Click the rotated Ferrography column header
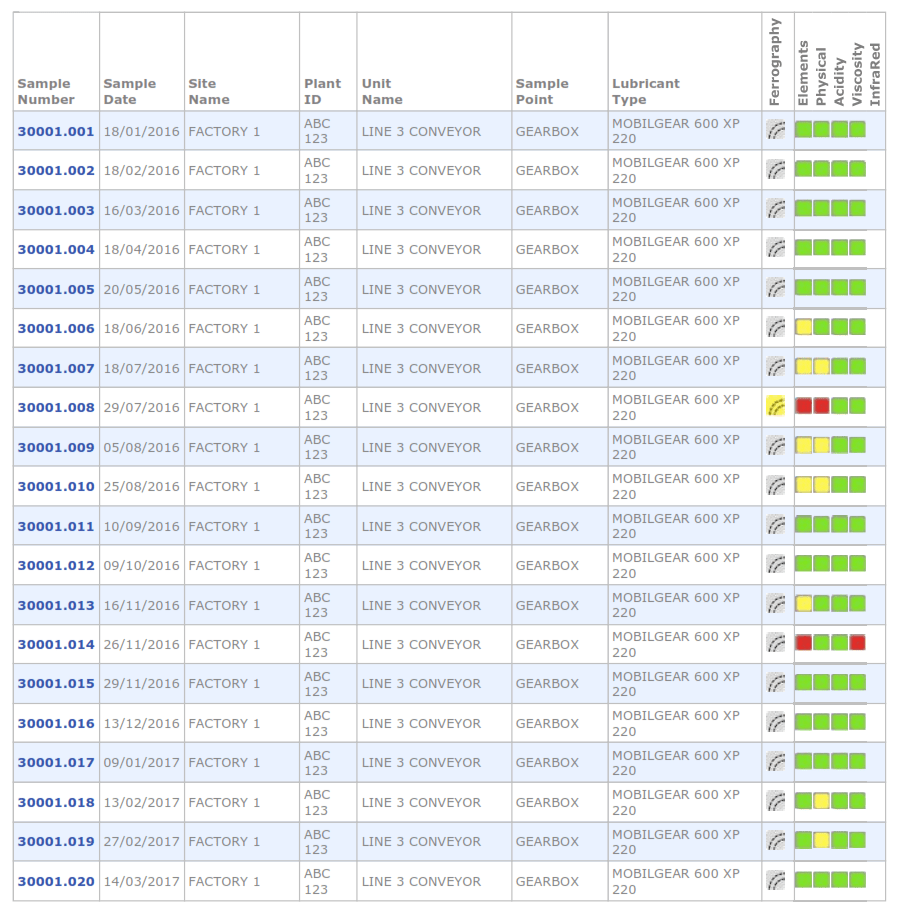 click(x=775, y=61)
